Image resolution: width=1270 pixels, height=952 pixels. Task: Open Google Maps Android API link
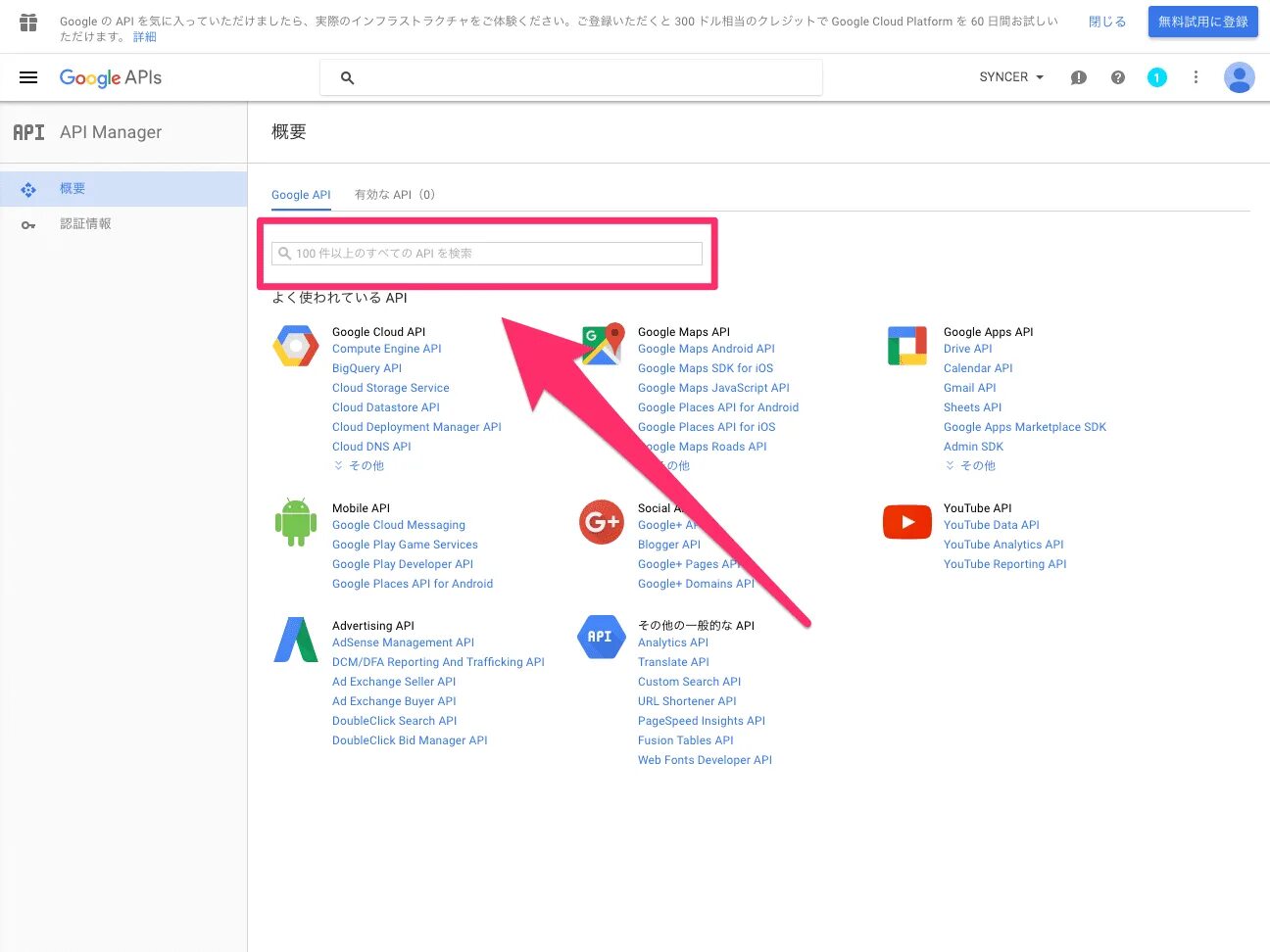[707, 349]
